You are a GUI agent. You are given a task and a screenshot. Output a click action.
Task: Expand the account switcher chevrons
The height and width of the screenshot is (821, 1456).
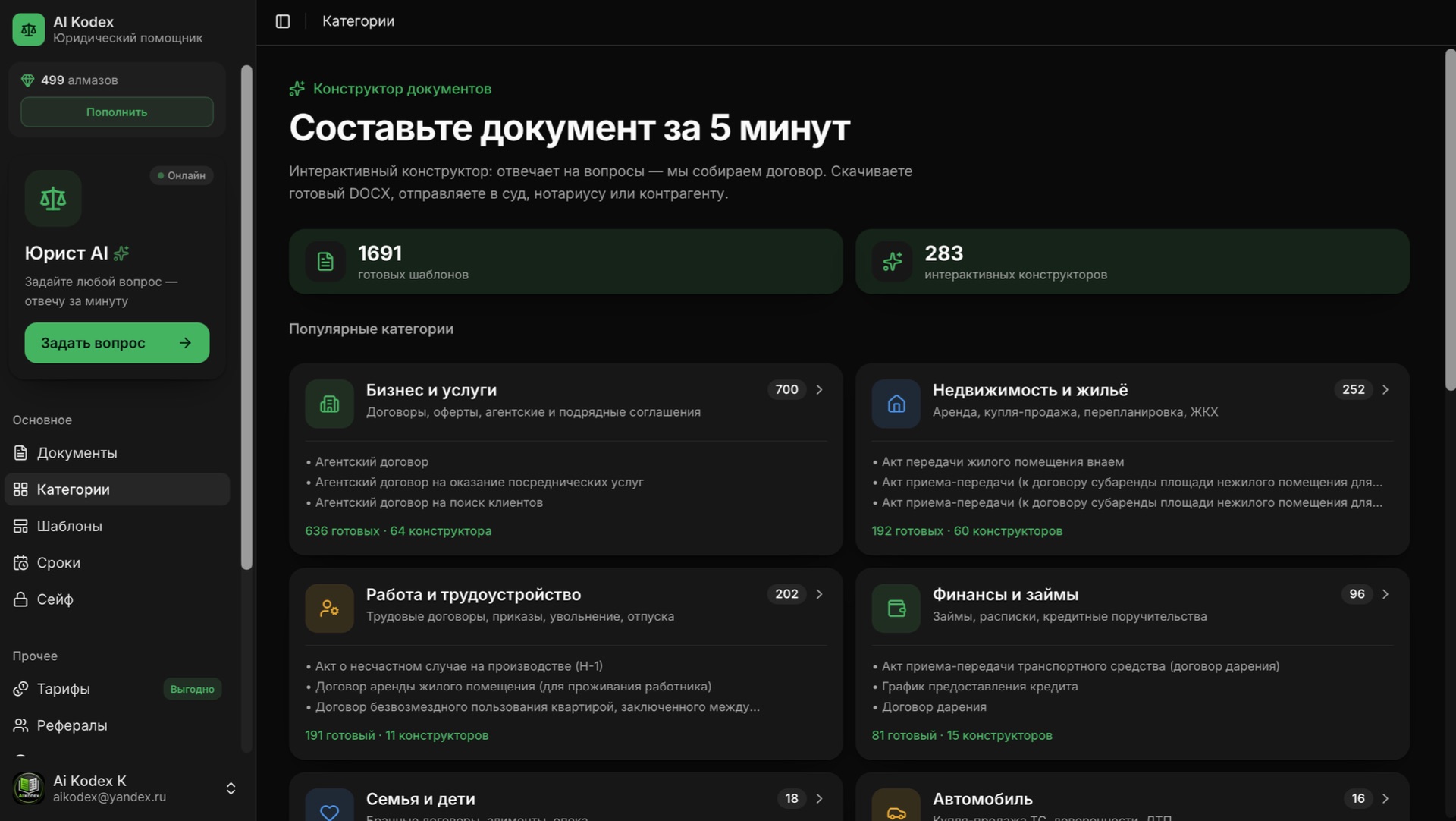coord(231,788)
